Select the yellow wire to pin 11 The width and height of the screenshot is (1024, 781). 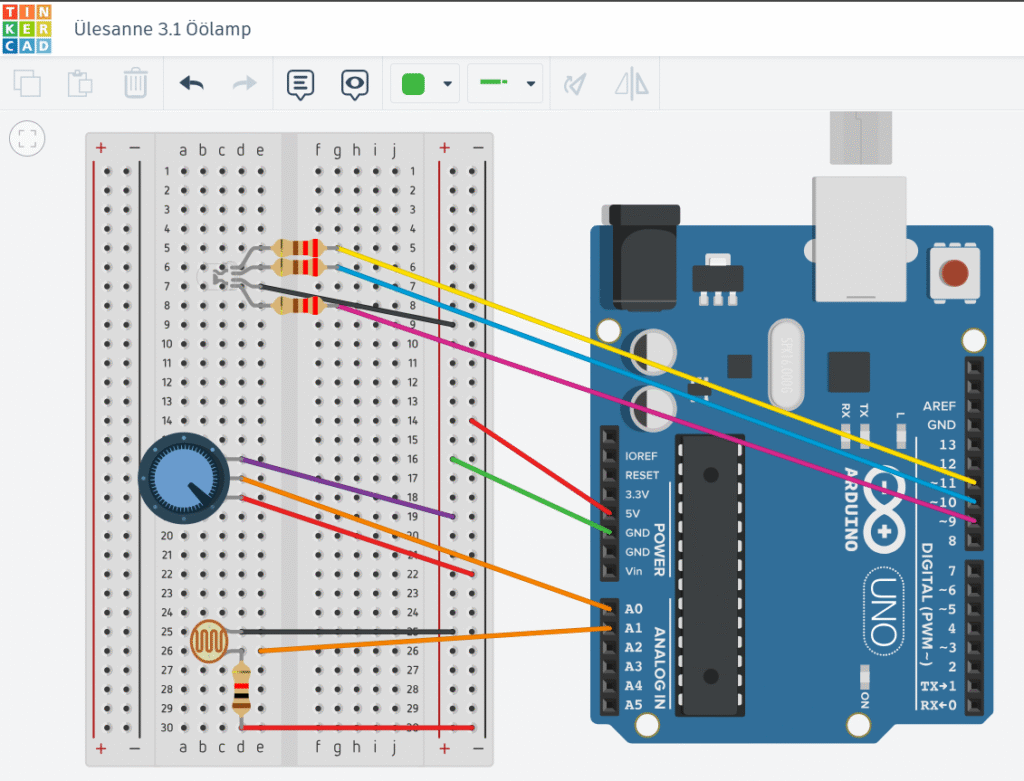point(656,364)
